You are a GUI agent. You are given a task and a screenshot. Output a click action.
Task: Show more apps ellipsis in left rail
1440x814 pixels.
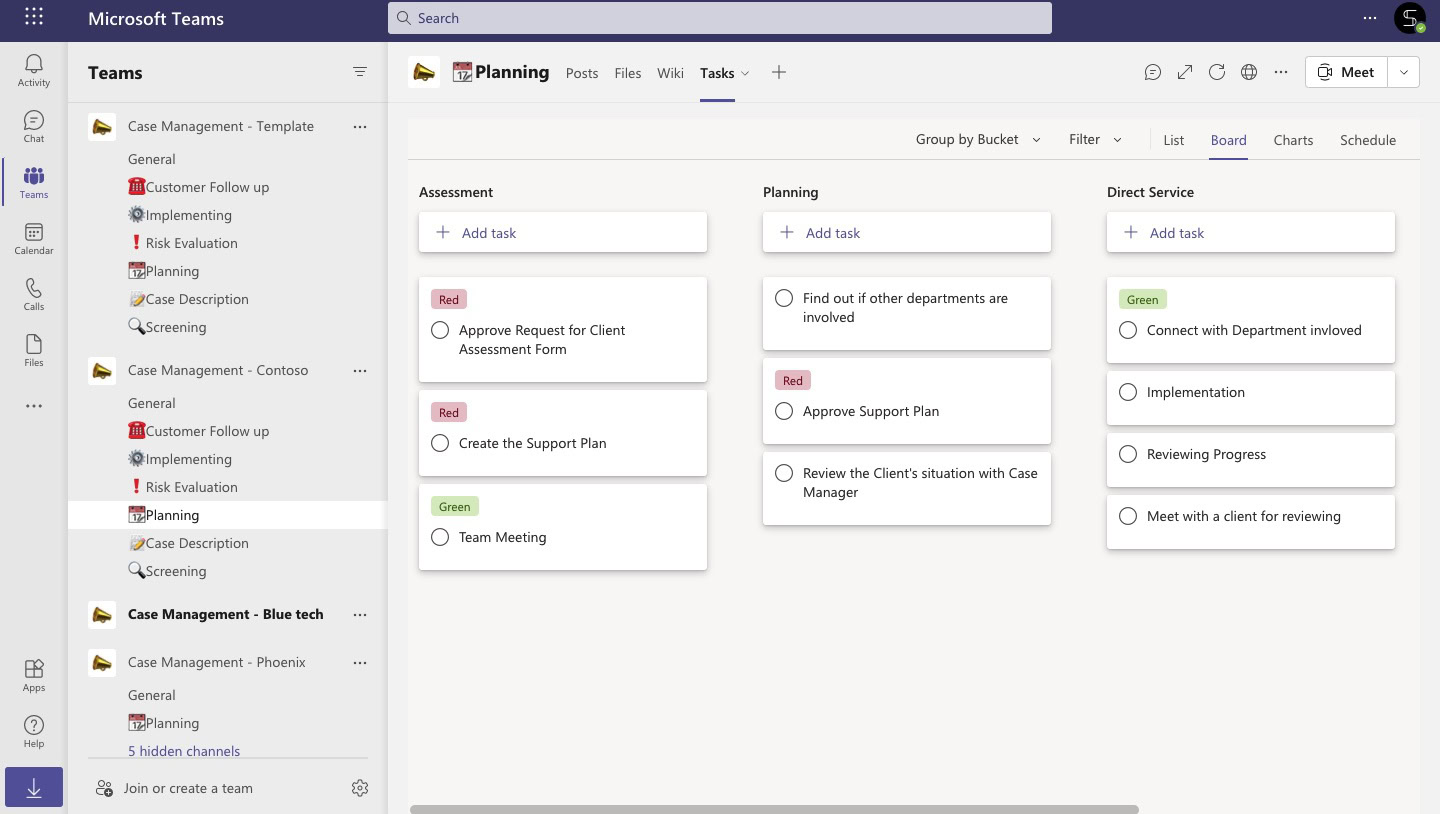tap(34, 406)
